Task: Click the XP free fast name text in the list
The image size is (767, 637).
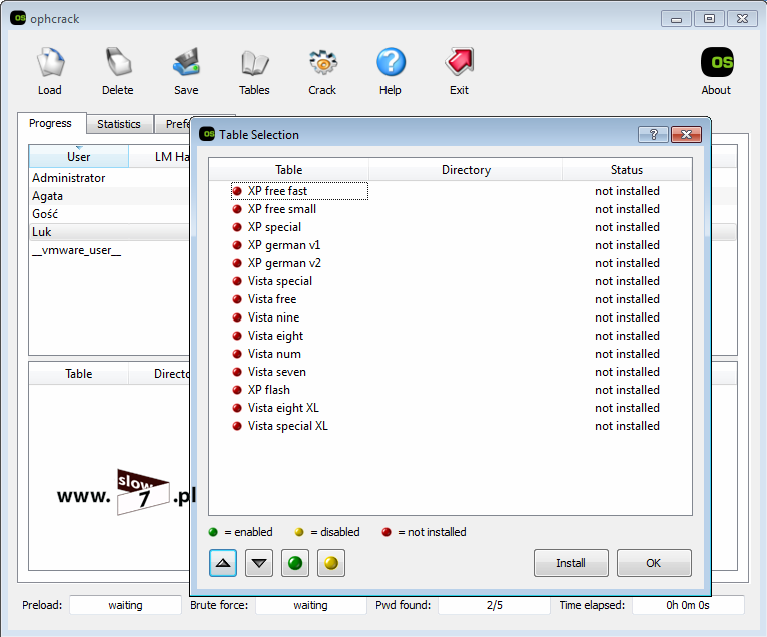Action: (x=277, y=191)
